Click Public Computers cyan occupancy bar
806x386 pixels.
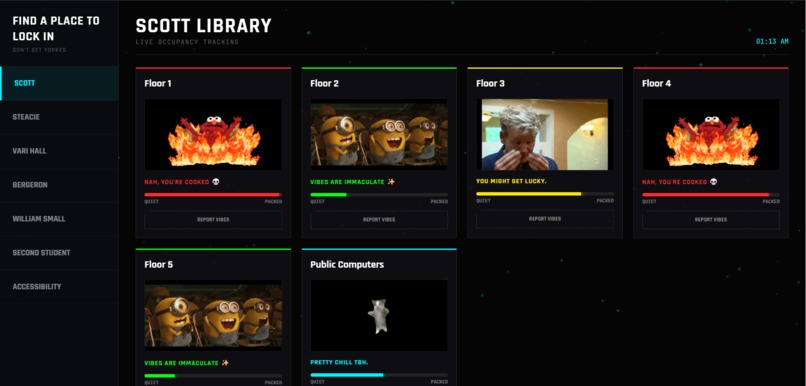pyautogui.click(x=379, y=375)
